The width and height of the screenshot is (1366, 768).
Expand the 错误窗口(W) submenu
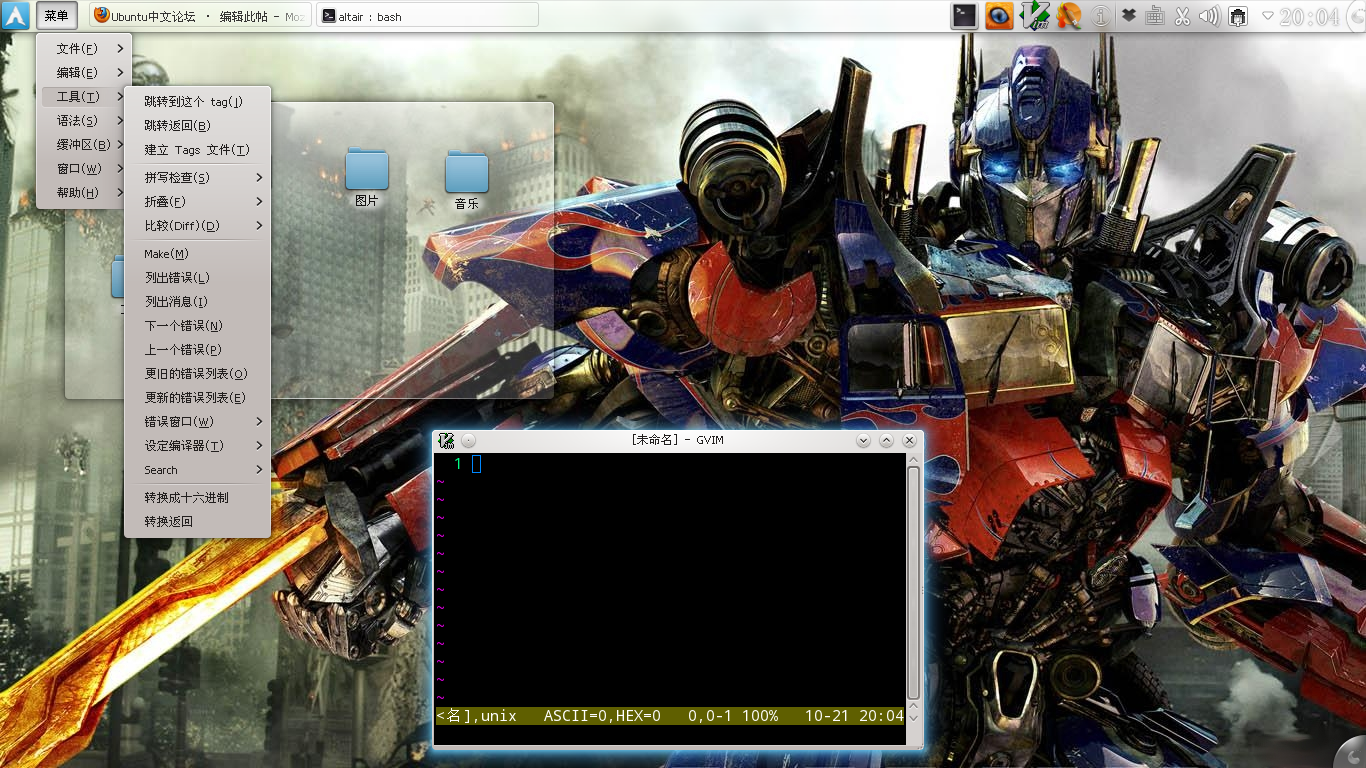coord(197,421)
